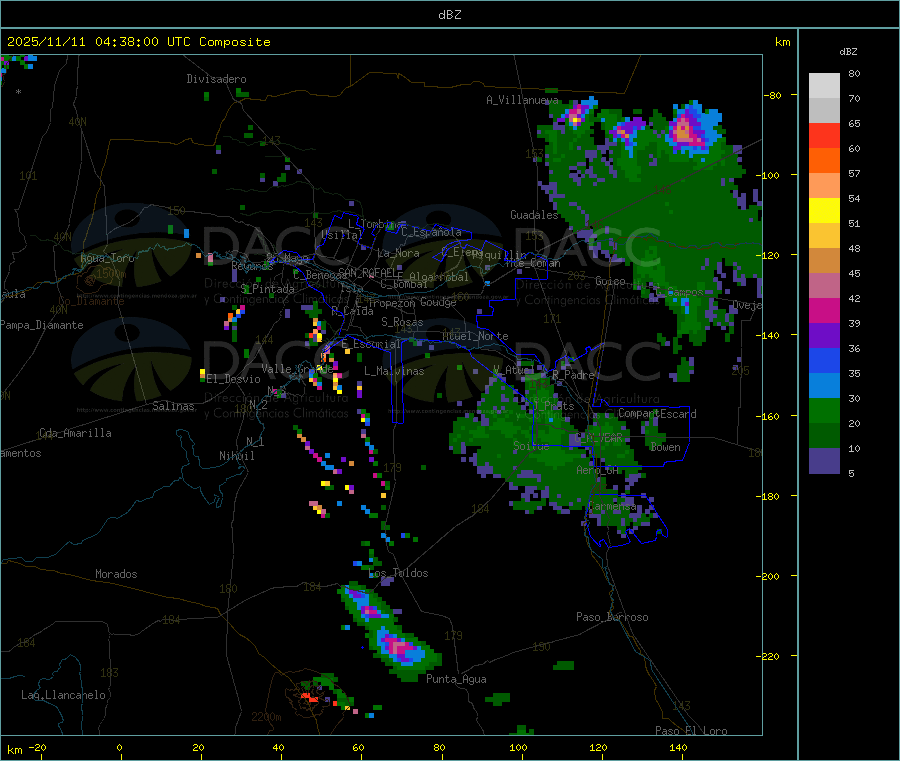Click the red 60-65 dBZ legend swatch

(x=824, y=135)
